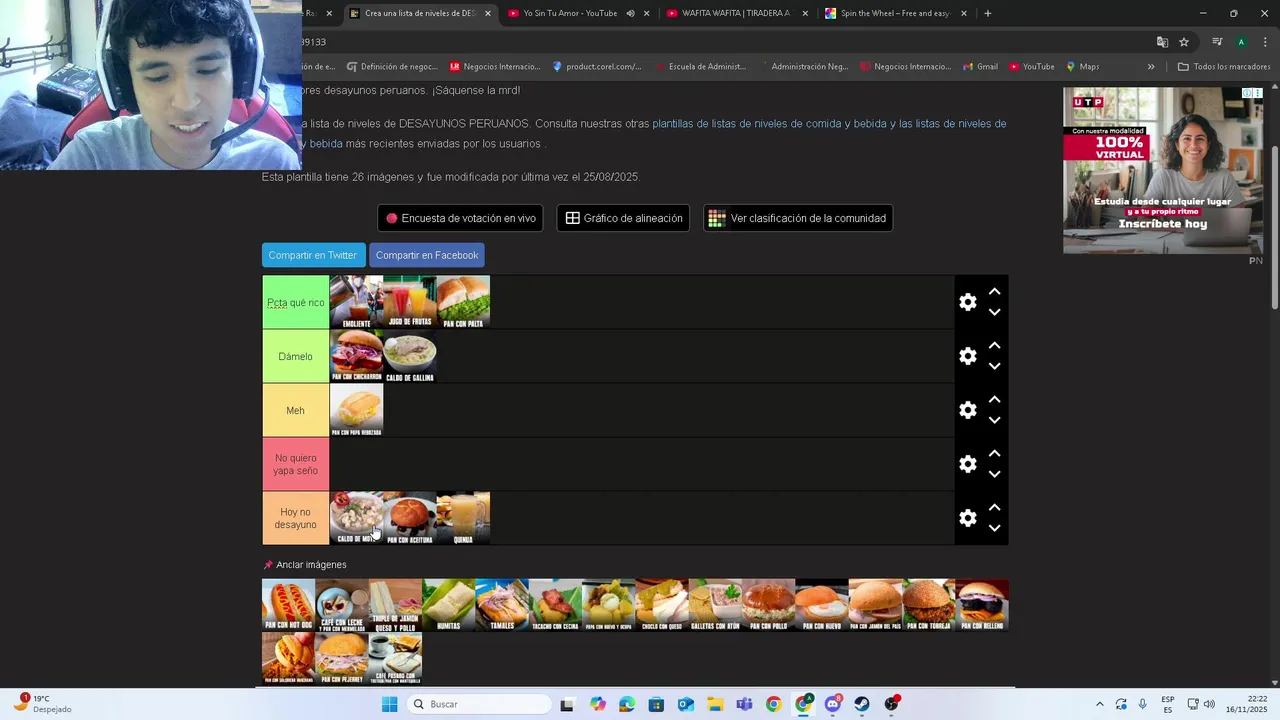1280x720 pixels.
Task: Open 'YouTube' bookmark
Action: click(x=1031, y=67)
